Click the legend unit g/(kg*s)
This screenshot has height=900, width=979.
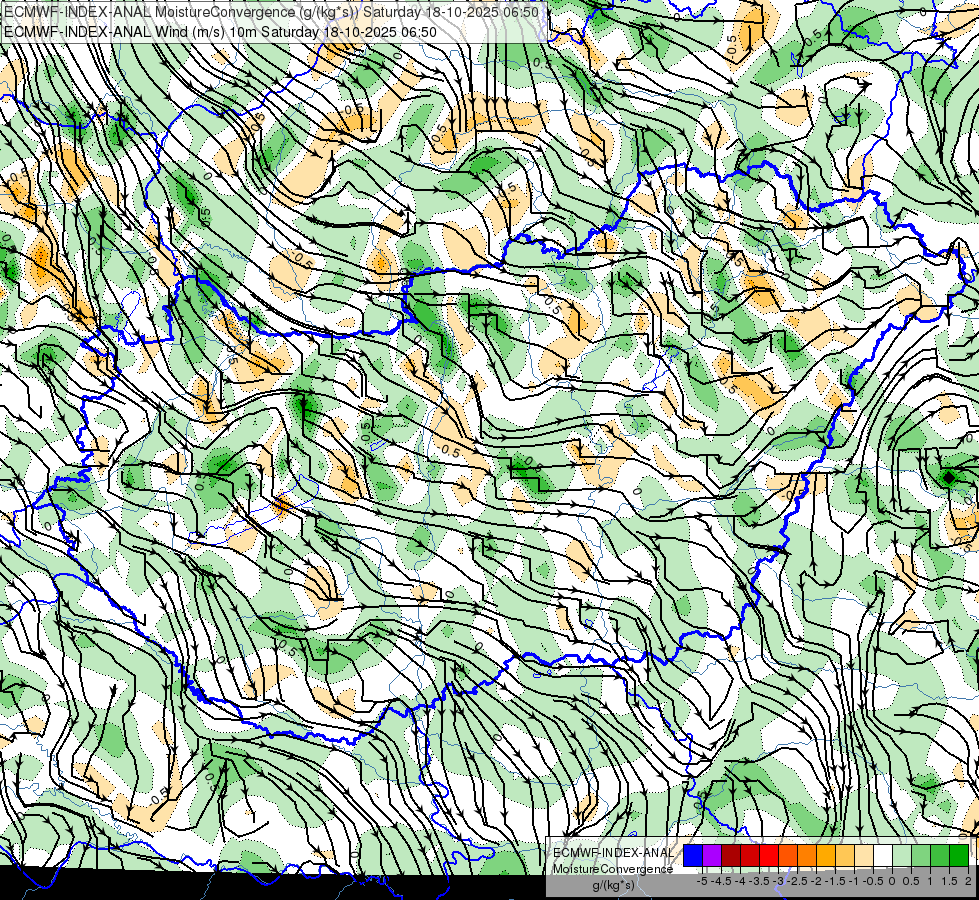pyautogui.click(x=614, y=885)
